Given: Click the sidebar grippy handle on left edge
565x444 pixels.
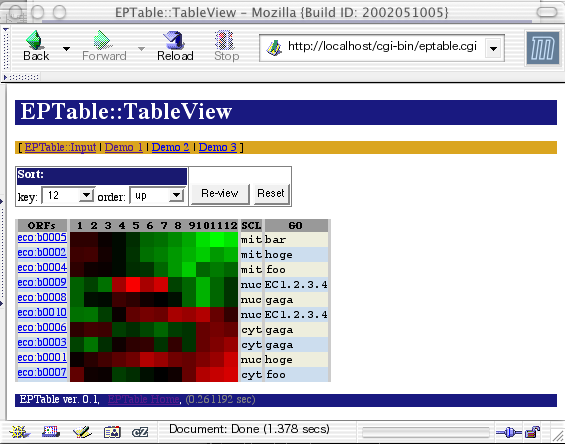Looking at the screenshot, I should 2,252.
